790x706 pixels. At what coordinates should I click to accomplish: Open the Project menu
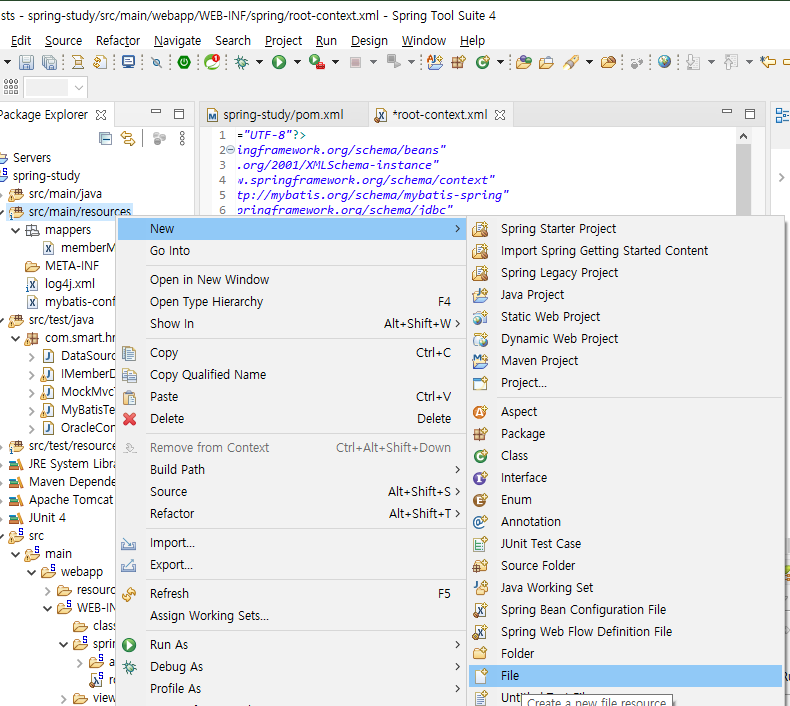(x=284, y=41)
